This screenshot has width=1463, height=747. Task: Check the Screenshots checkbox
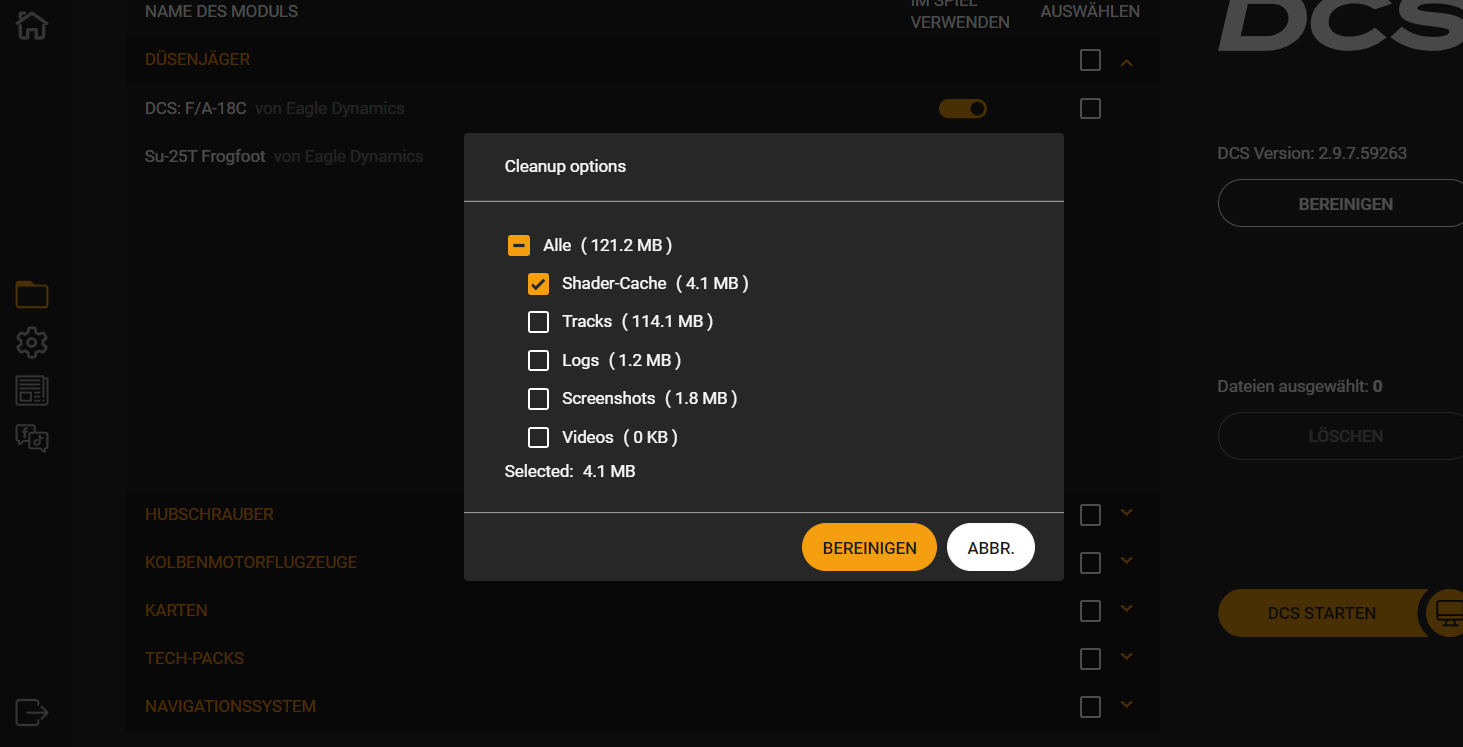pyautogui.click(x=538, y=399)
